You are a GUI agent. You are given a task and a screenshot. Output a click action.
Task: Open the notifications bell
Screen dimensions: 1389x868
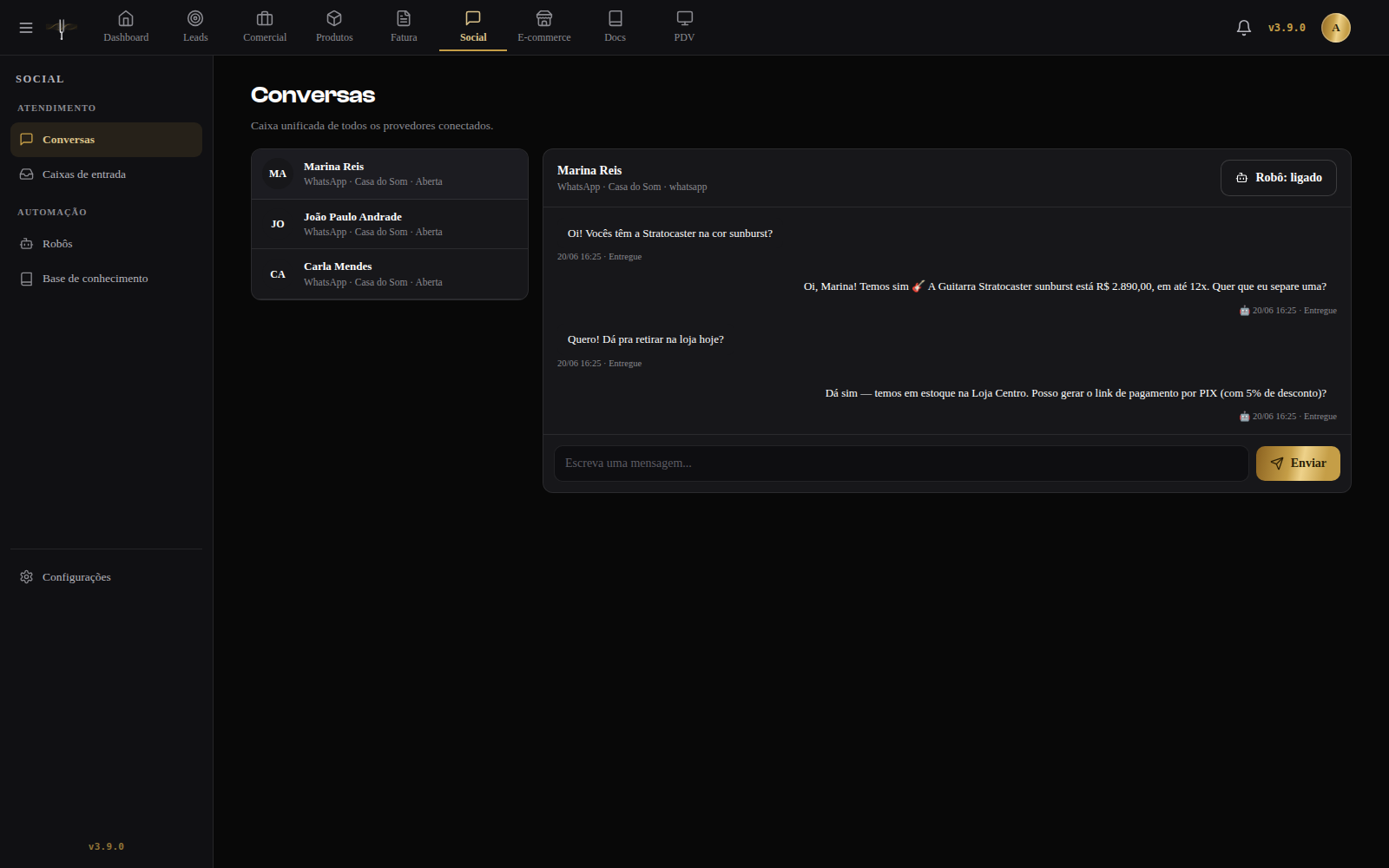pos(1244,28)
